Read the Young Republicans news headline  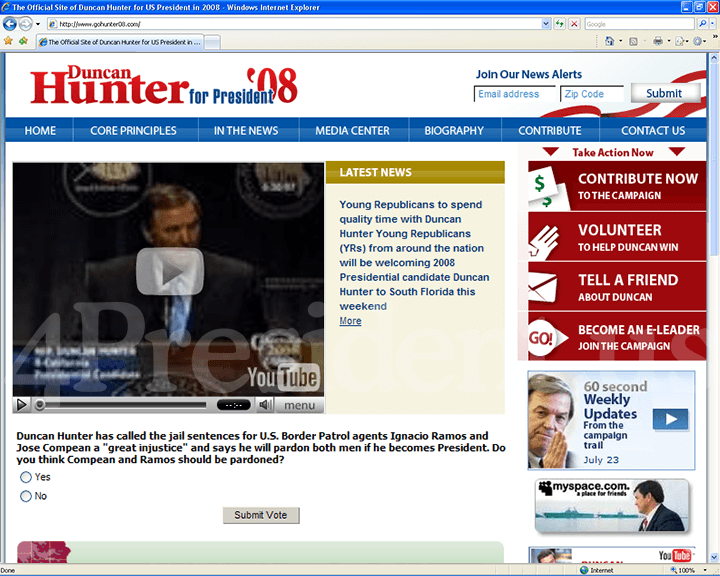coord(414,255)
